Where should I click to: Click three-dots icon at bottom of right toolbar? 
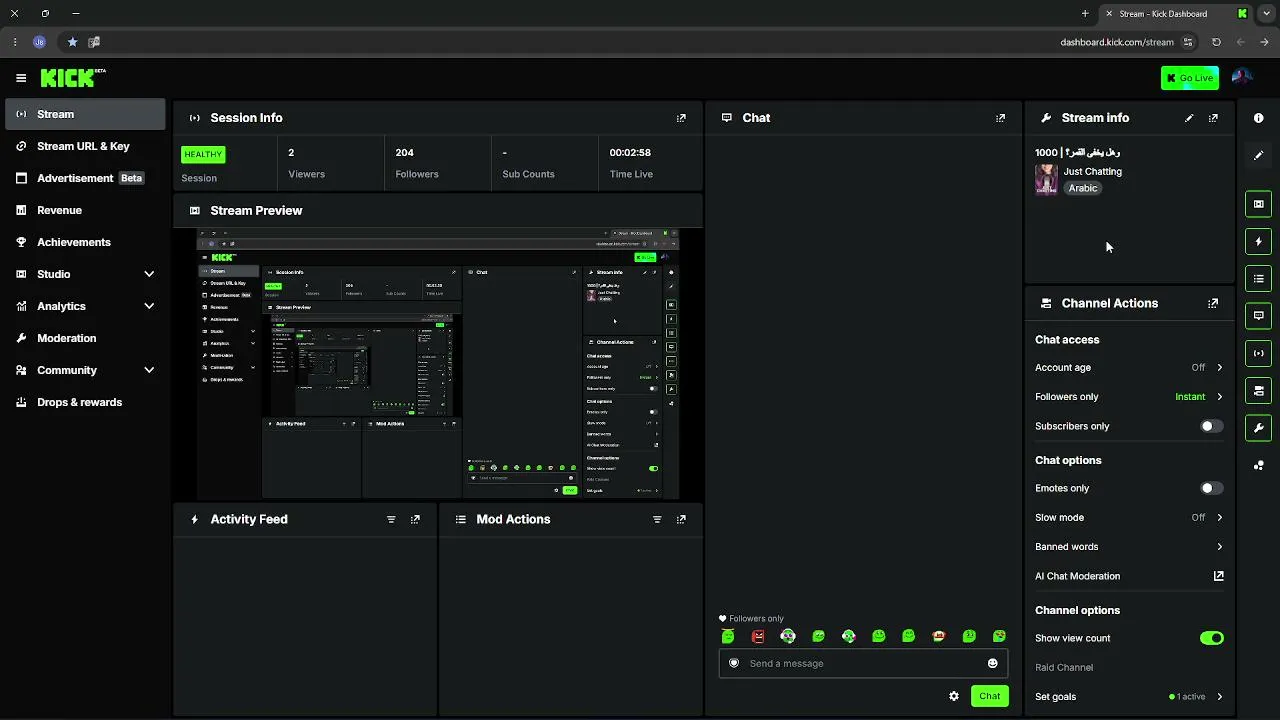tap(1259, 465)
